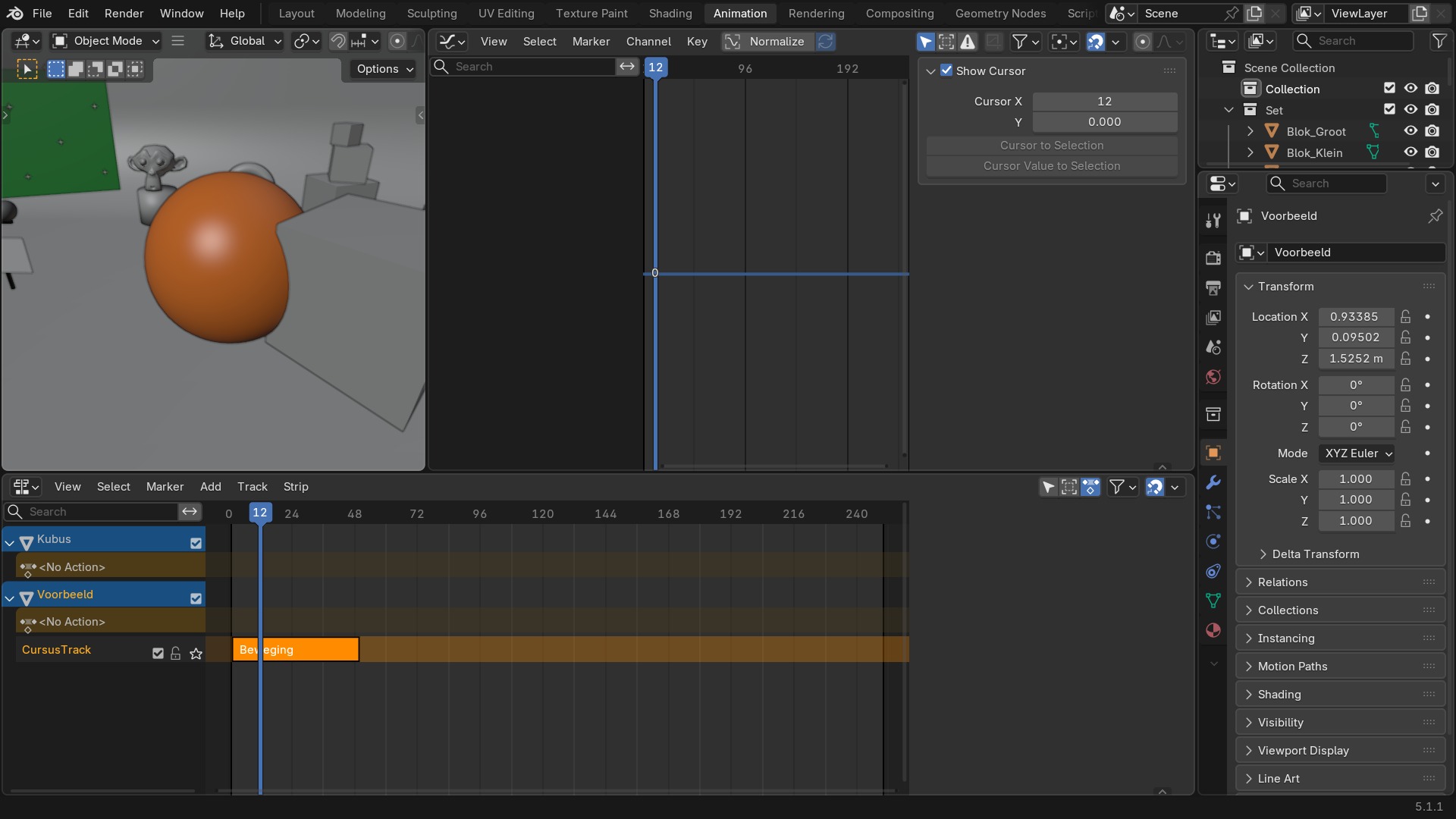
Task: Open the Object Mode dropdown
Action: (x=105, y=41)
